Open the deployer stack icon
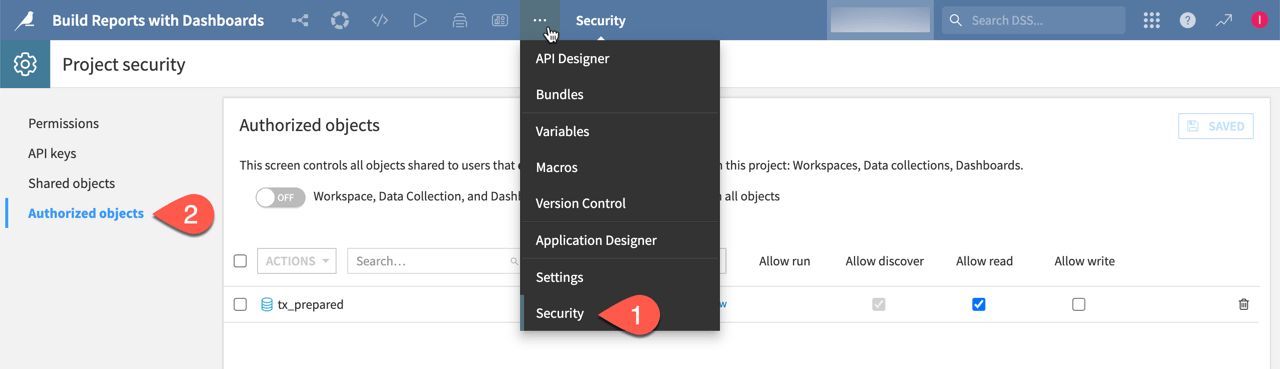 click(460, 20)
